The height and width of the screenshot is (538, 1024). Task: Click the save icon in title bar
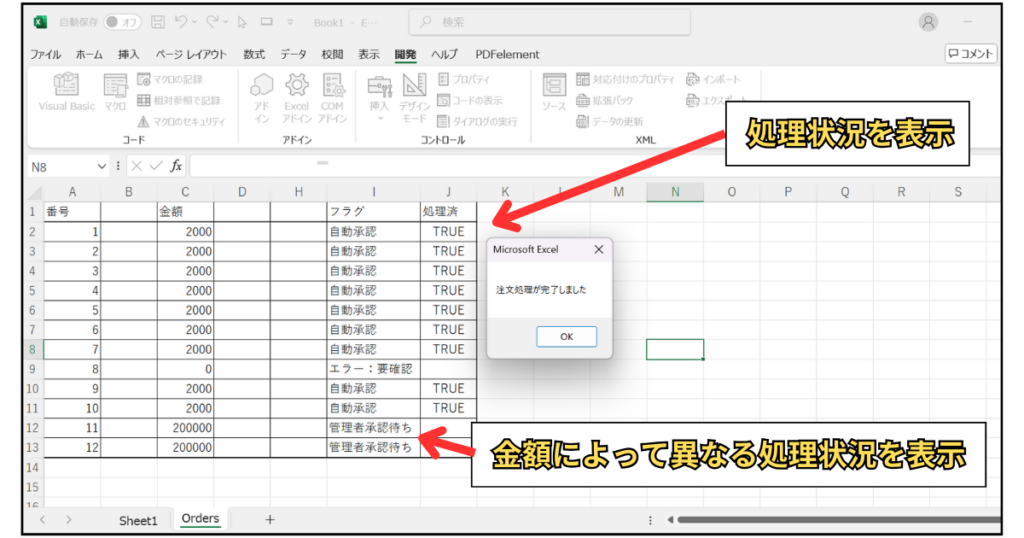click(159, 21)
